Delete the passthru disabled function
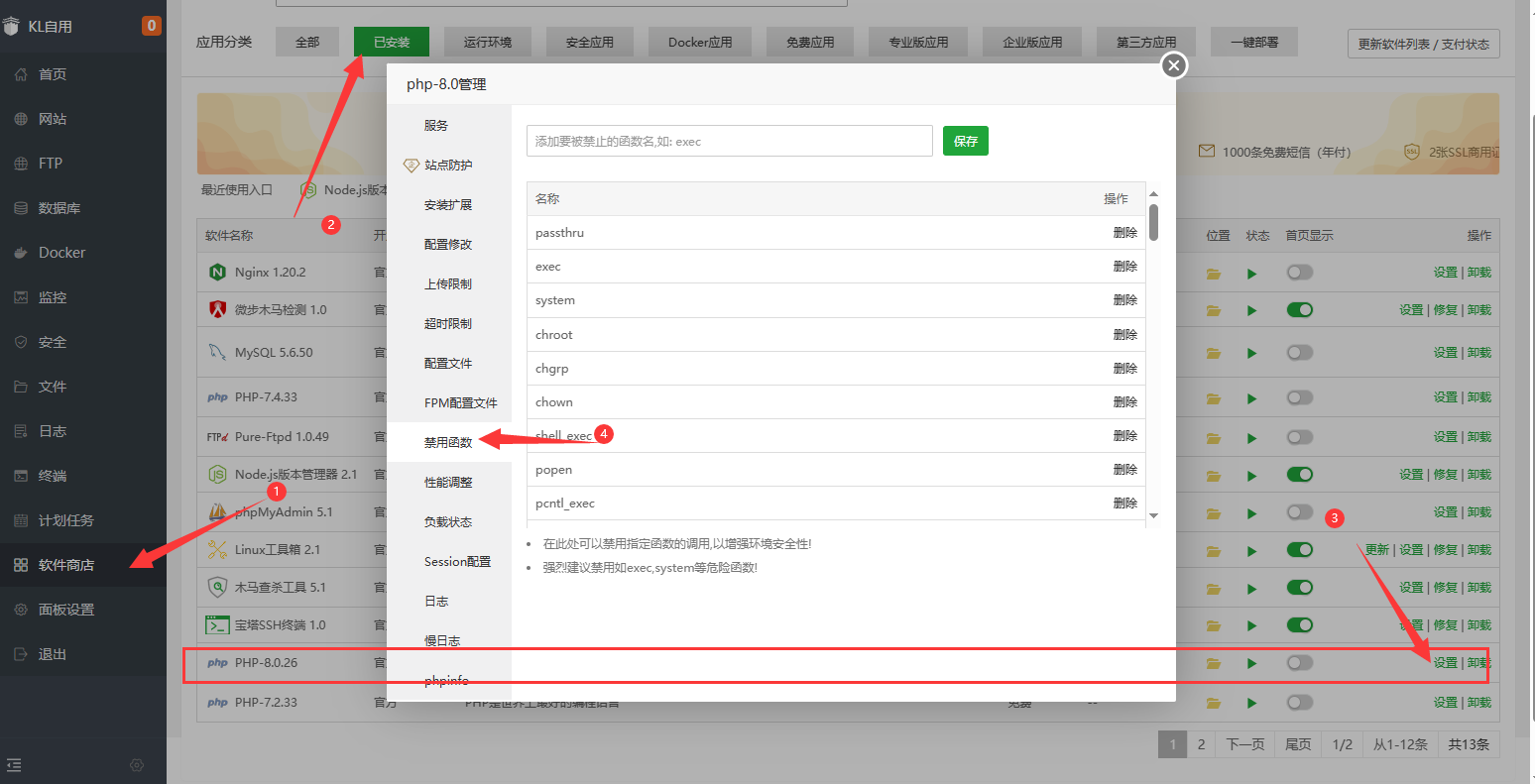Image resolution: width=1535 pixels, height=784 pixels. click(x=1124, y=233)
